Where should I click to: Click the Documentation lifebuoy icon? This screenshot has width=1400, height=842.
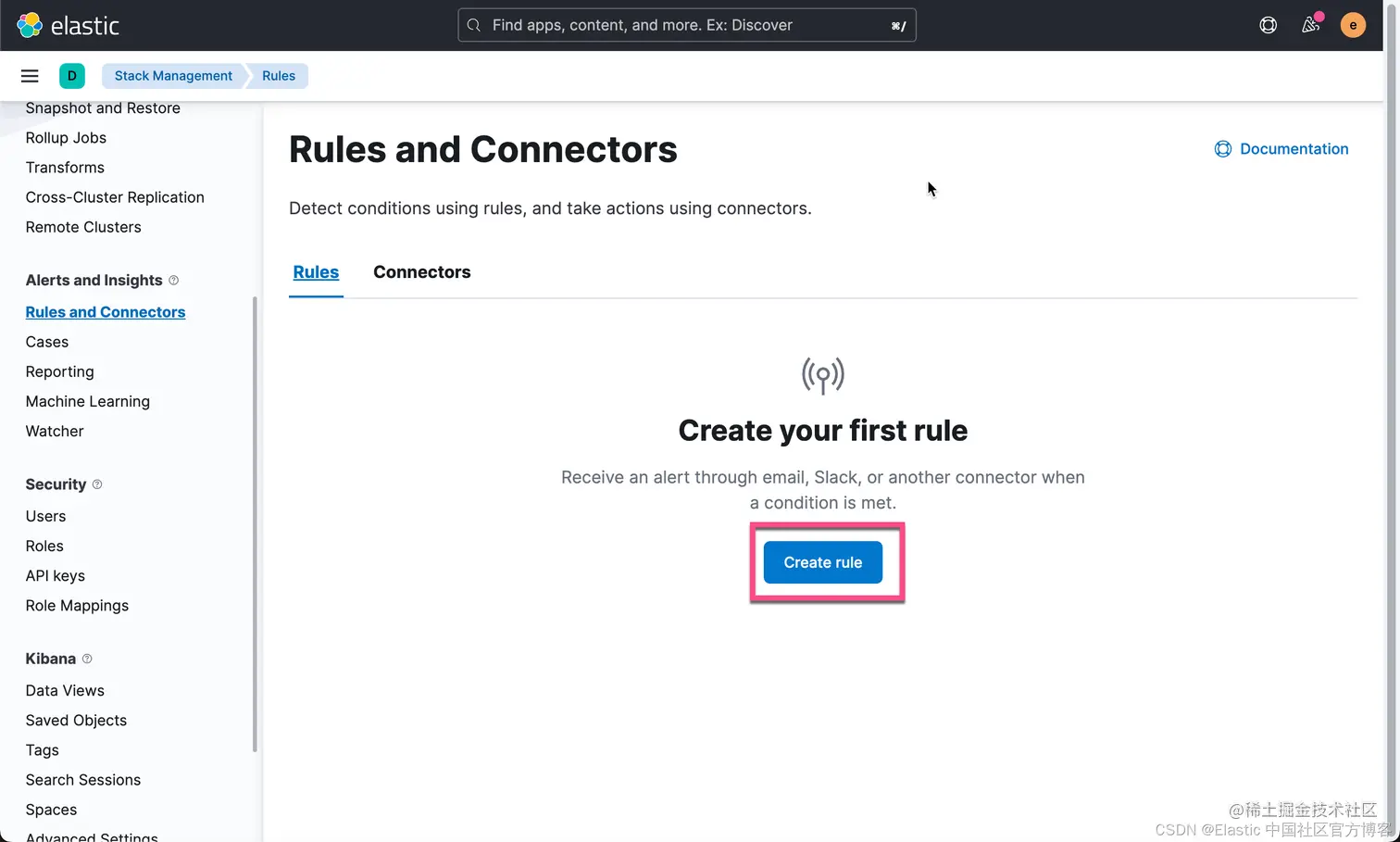pyautogui.click(x=1223, y=149)
